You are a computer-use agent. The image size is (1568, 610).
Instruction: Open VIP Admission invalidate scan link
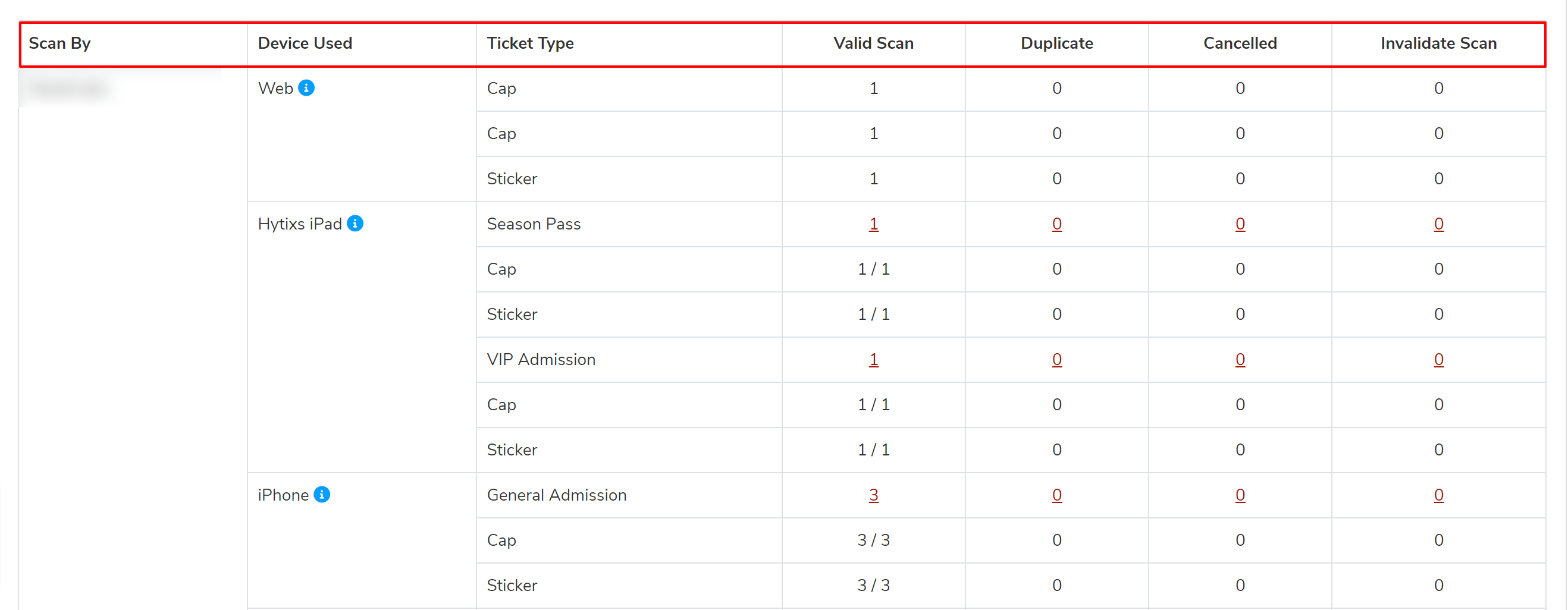click(1438, 360)
